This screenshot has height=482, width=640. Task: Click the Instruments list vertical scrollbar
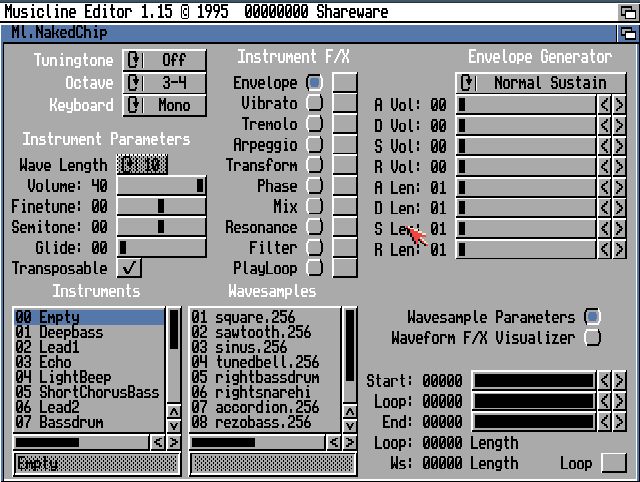click(174, 356)
